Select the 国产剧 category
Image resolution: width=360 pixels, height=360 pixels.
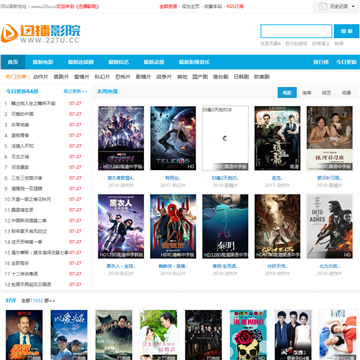click(x=200, y=77)
